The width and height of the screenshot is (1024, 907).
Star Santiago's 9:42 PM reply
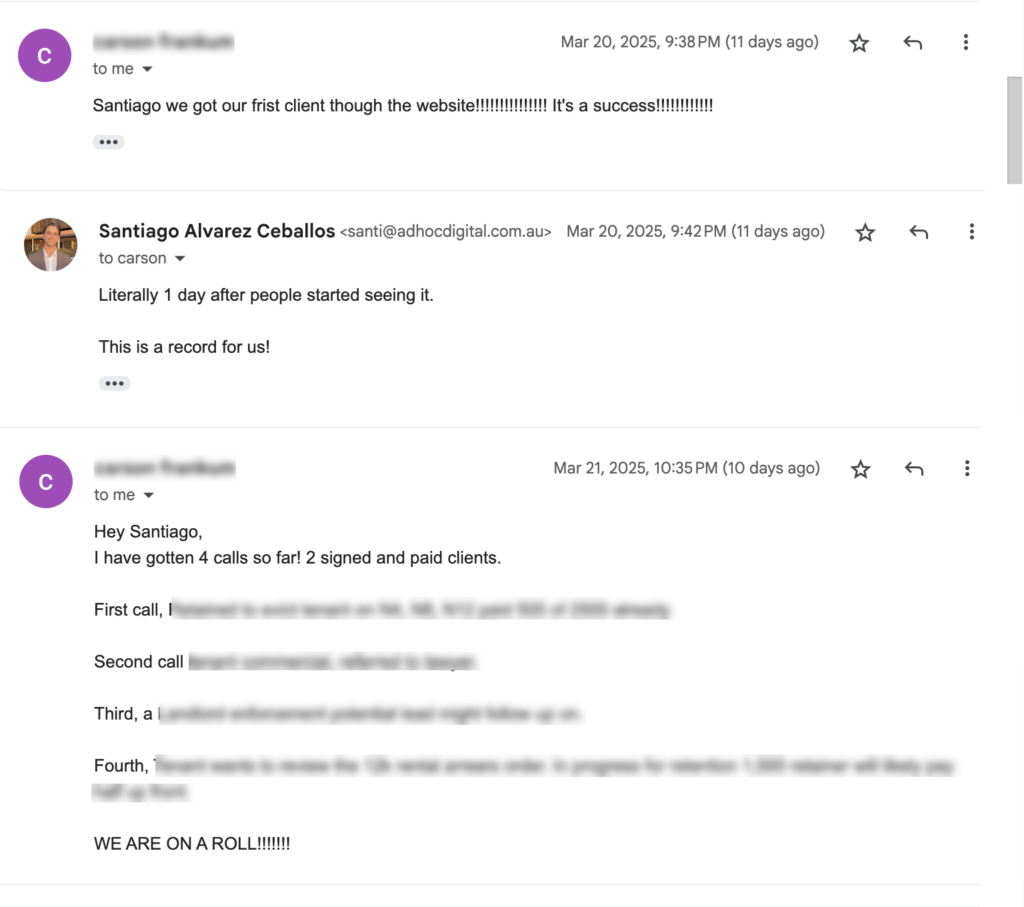865,232
